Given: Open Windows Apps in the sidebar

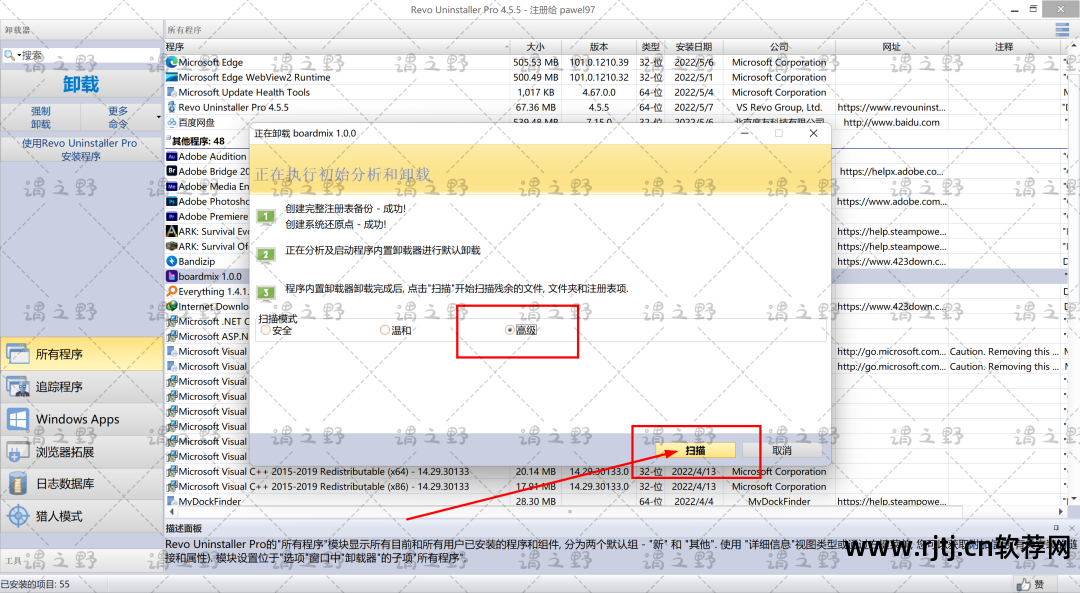Looking at the screenshot, I should [x=81, y=419].
